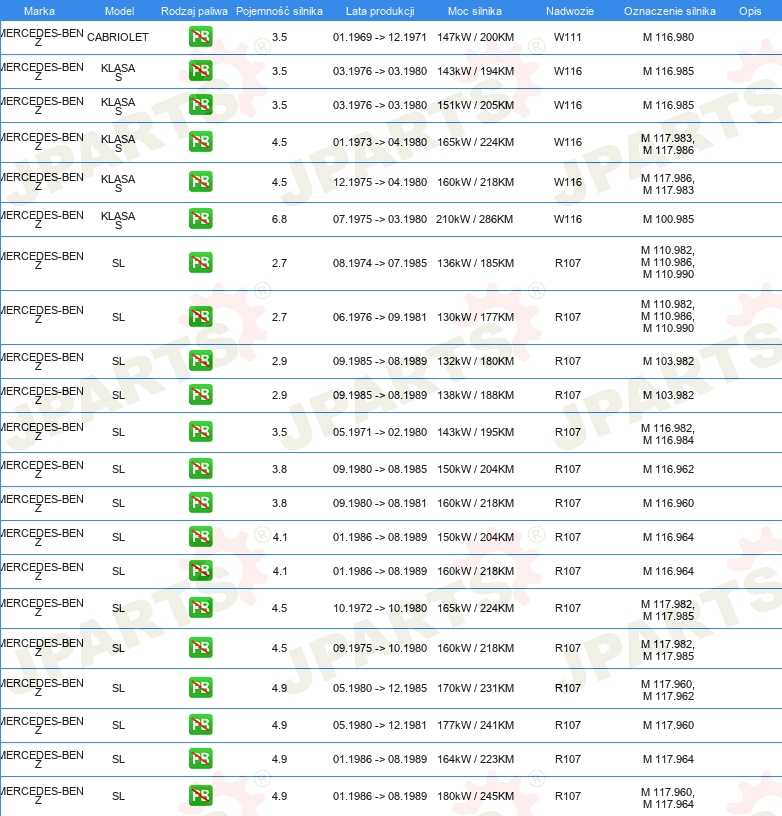Click the Nadwozie column header
The height and width of the screenshot is (816, 782).
pos(570,11)
